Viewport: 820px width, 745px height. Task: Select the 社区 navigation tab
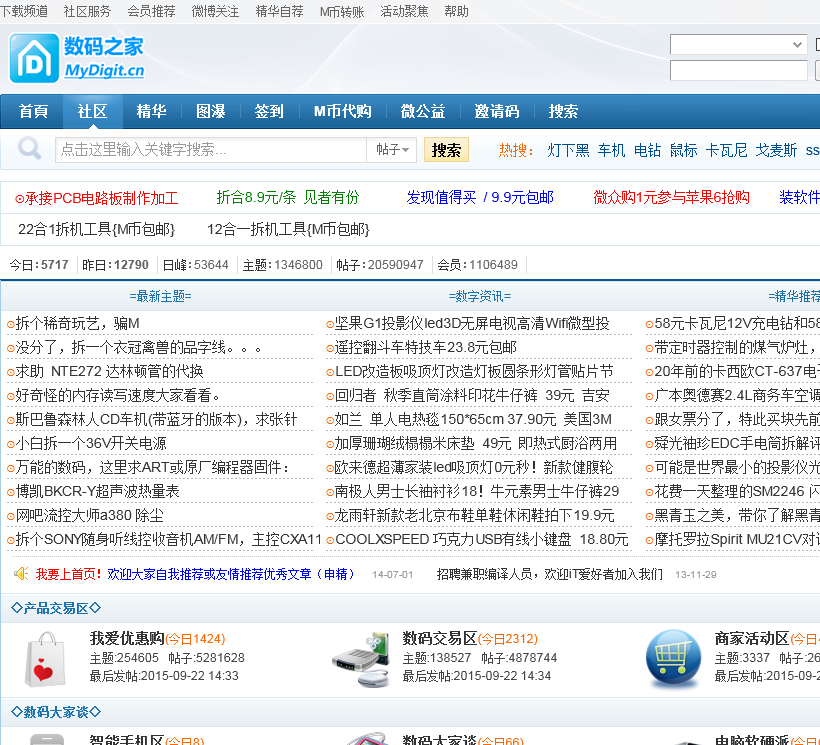[92, 111]
